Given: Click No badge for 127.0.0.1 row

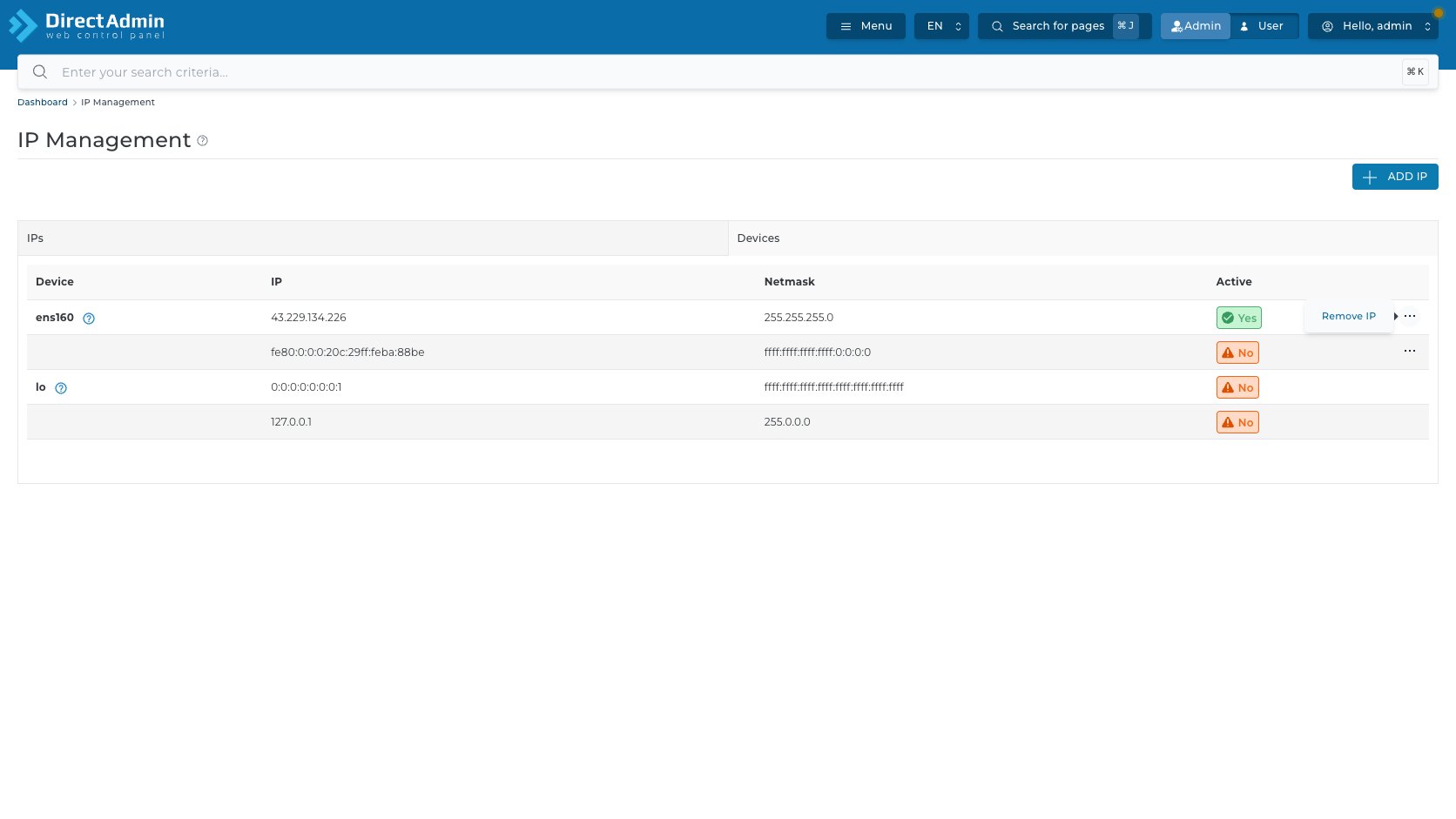Looking at the screenshot, I should [1237, 422].
